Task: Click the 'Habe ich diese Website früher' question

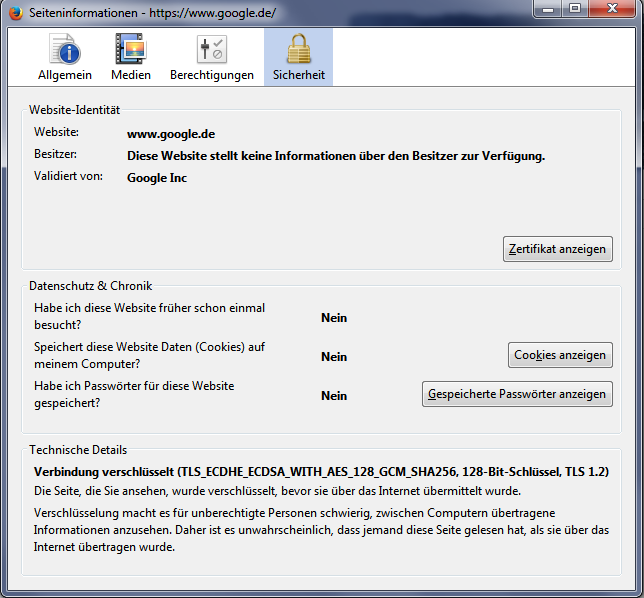Action: click(x=150, y=316)
